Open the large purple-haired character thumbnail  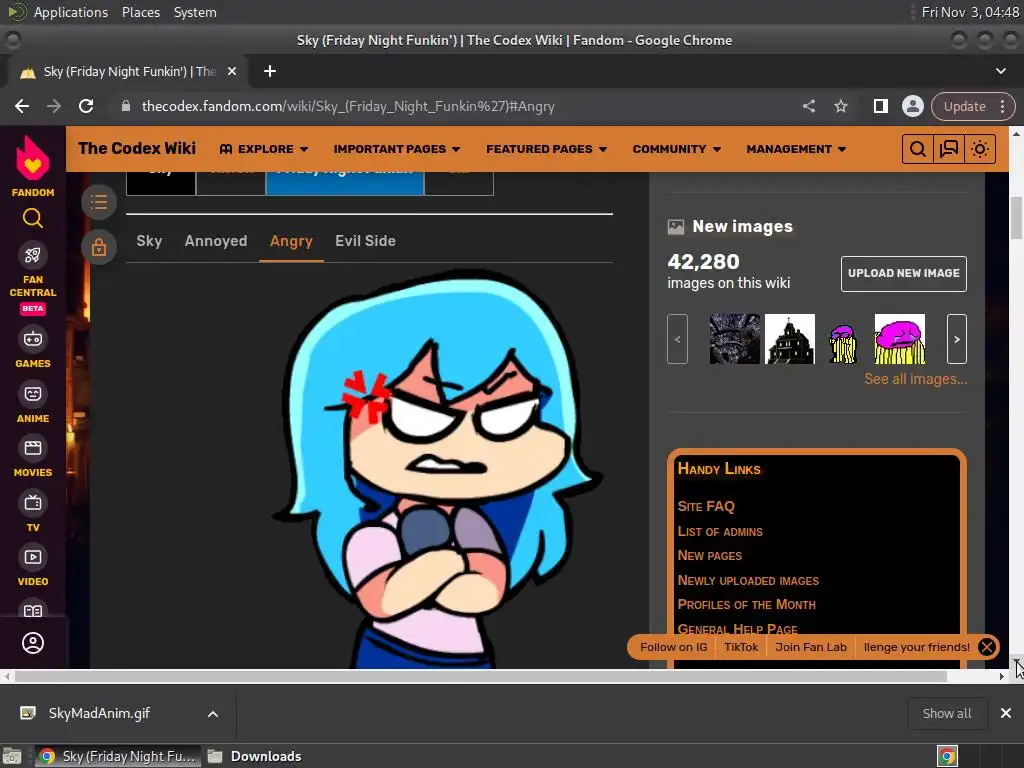point(899,339)
